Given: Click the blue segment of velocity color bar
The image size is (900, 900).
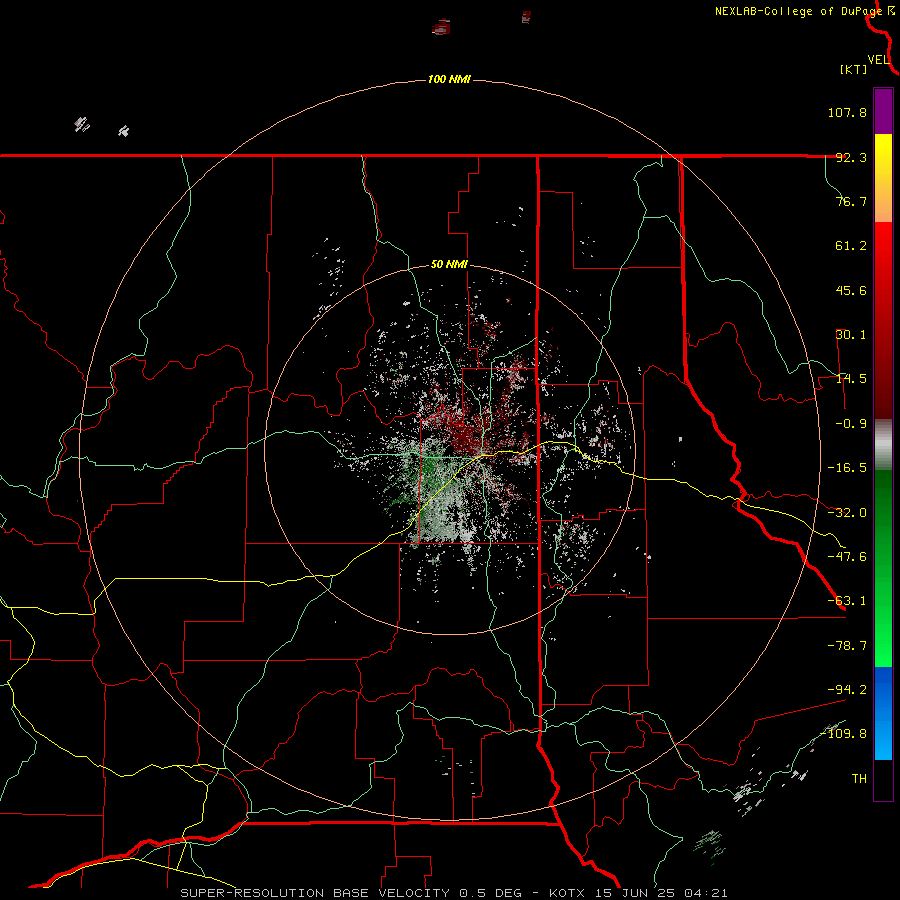Looking at the screenshot, I should pyautogui.click(x=883, y=713).
